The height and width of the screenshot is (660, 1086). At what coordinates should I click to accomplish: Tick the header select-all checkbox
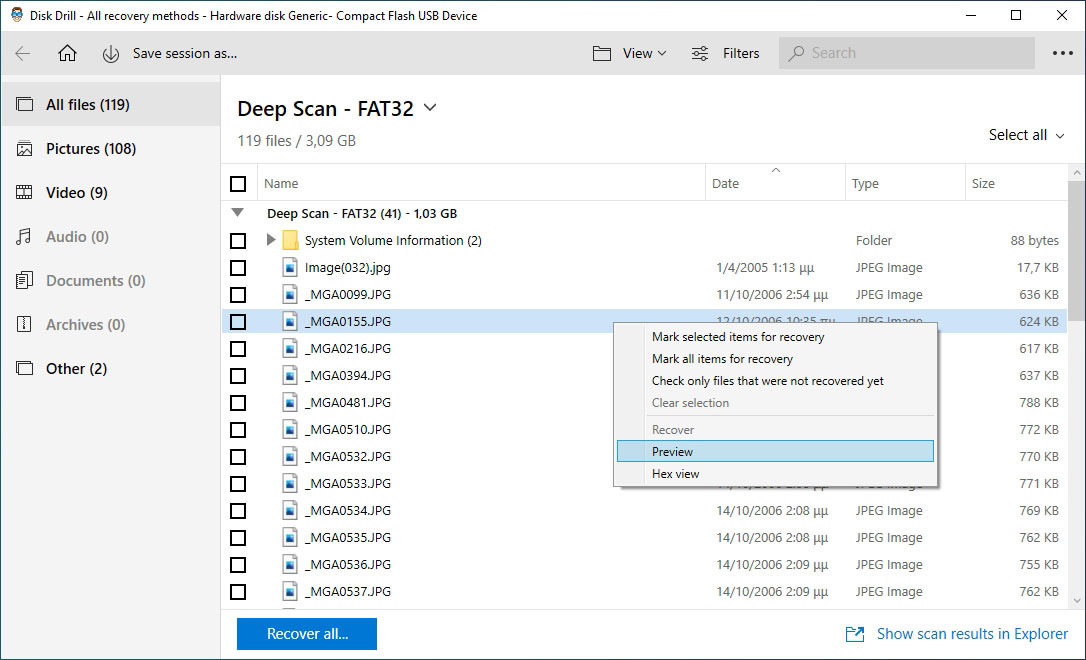[x=238, y=184]
